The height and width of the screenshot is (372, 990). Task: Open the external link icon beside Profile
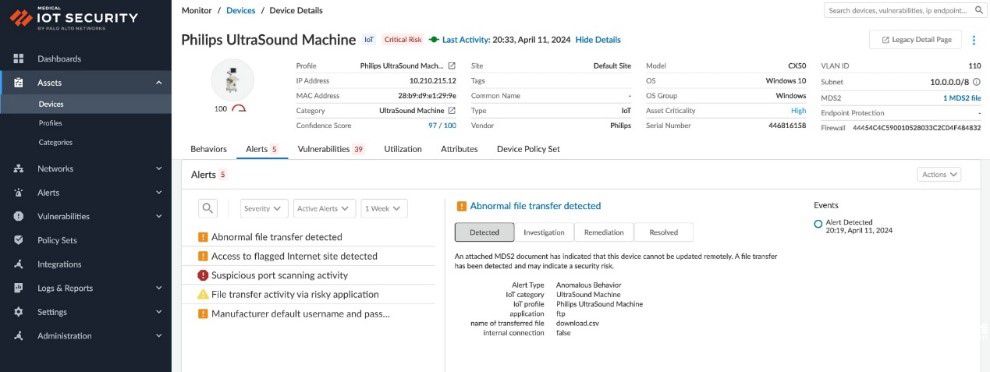click(x=452, y=66)
